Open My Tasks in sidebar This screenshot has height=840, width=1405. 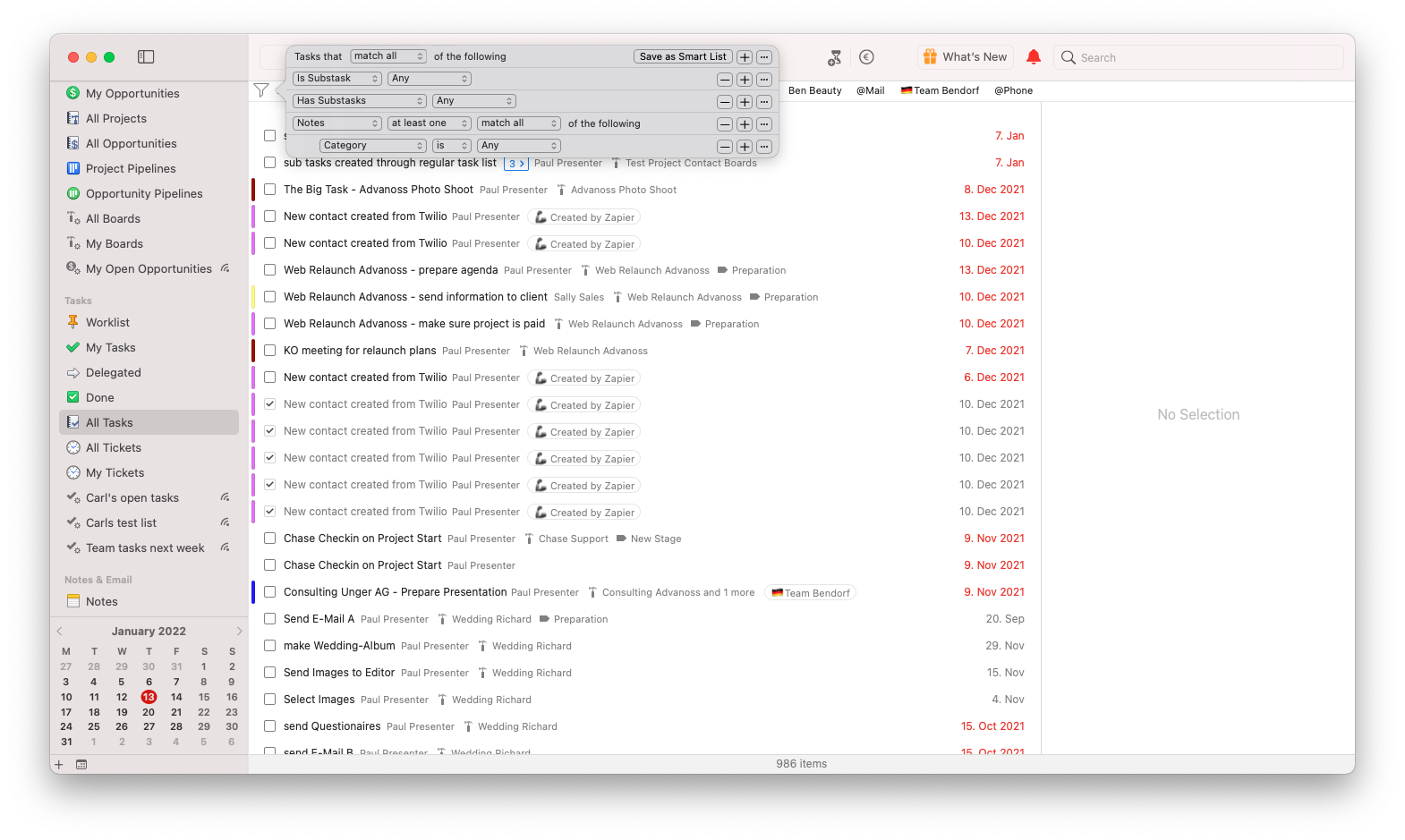pyautogui.click(x=111, y=347)
